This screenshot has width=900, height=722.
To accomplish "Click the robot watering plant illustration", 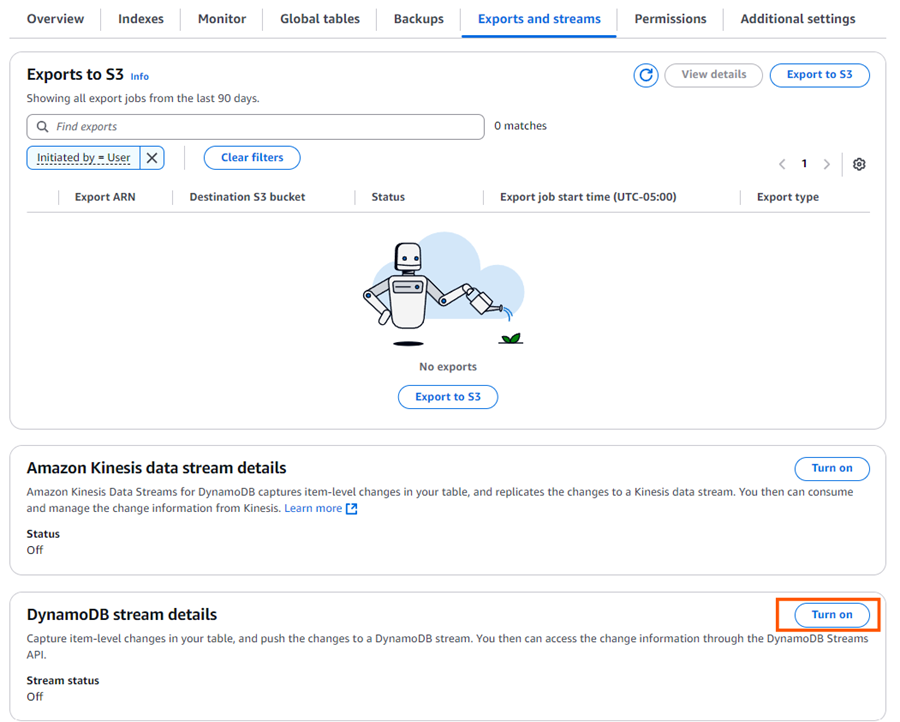I will tap(444, 289).
